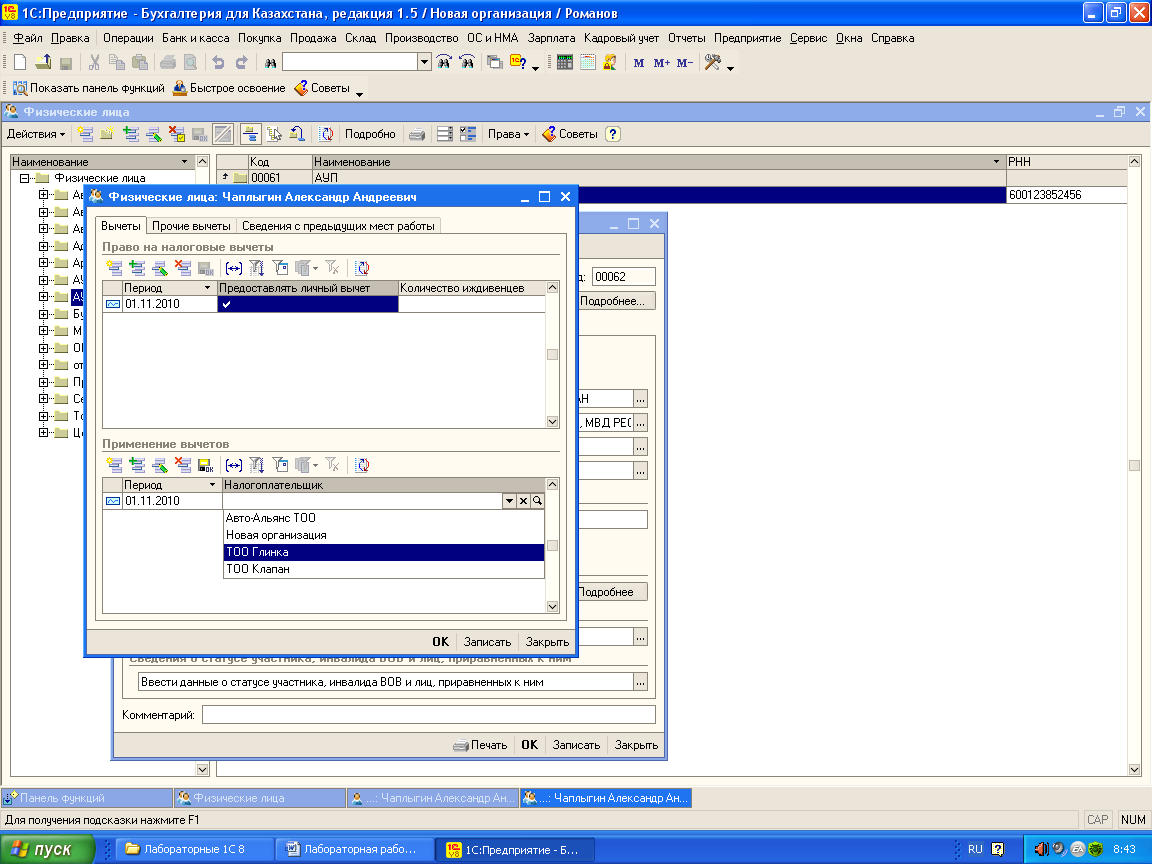Open Налогоплательщик search with magnifier button

(537, 501)
